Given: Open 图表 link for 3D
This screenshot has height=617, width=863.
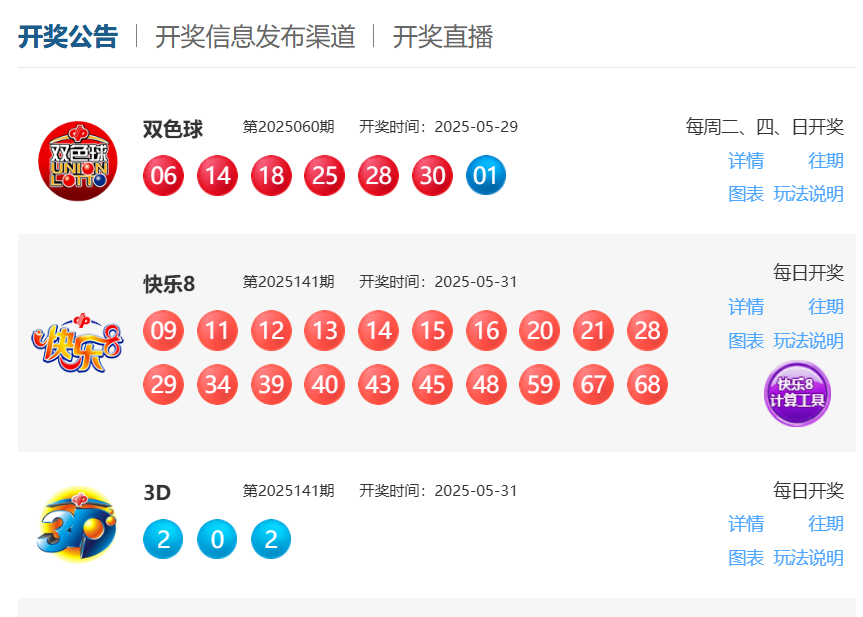Looking at the screenshot, I should [x=746, y=558].
